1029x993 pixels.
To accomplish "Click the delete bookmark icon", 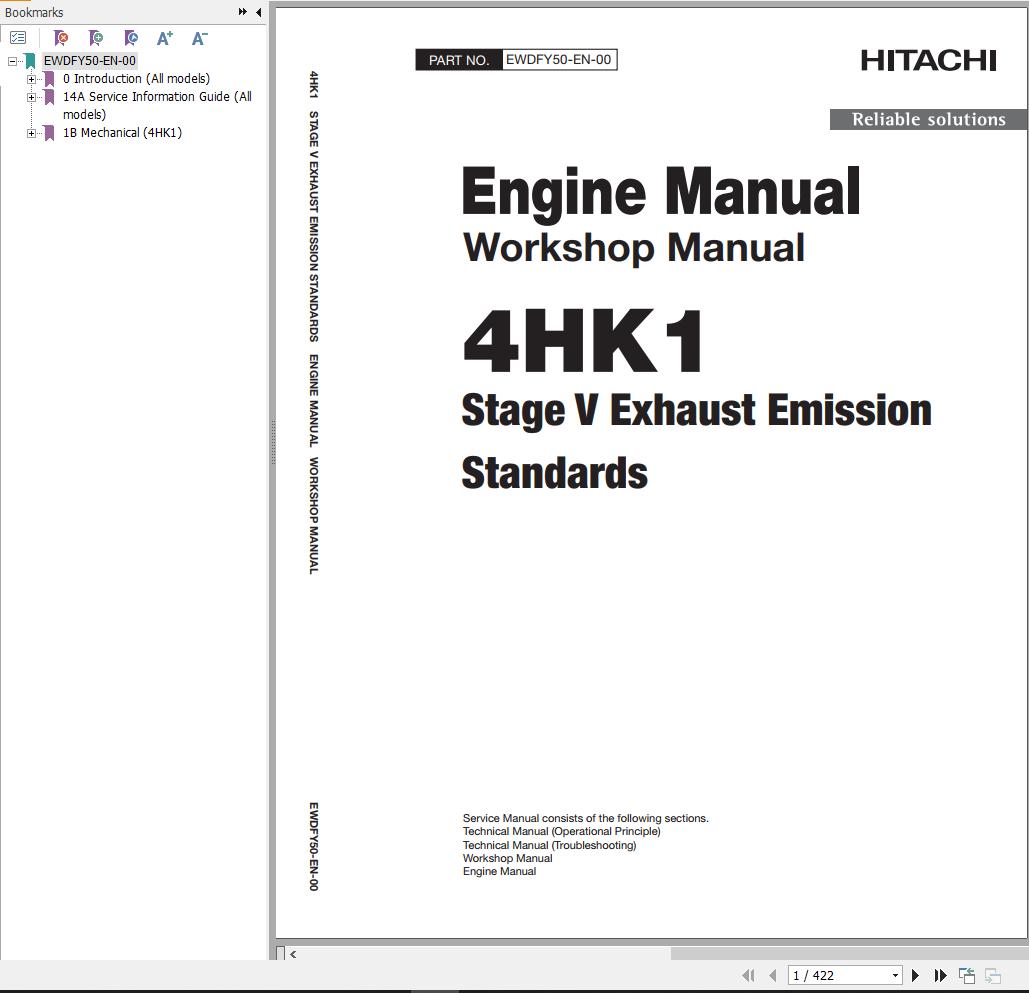I will tap(60, 38).
